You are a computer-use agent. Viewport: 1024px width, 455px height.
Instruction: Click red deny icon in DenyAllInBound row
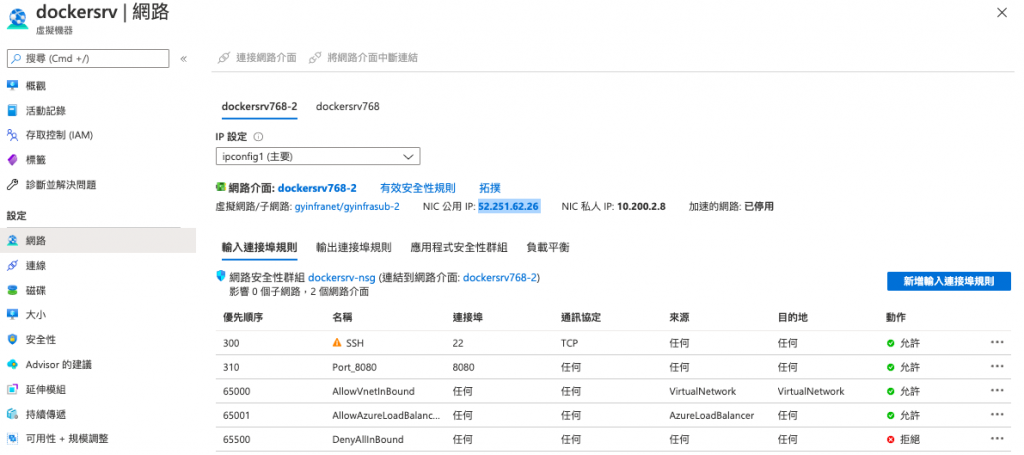click(x=890, y=440)
